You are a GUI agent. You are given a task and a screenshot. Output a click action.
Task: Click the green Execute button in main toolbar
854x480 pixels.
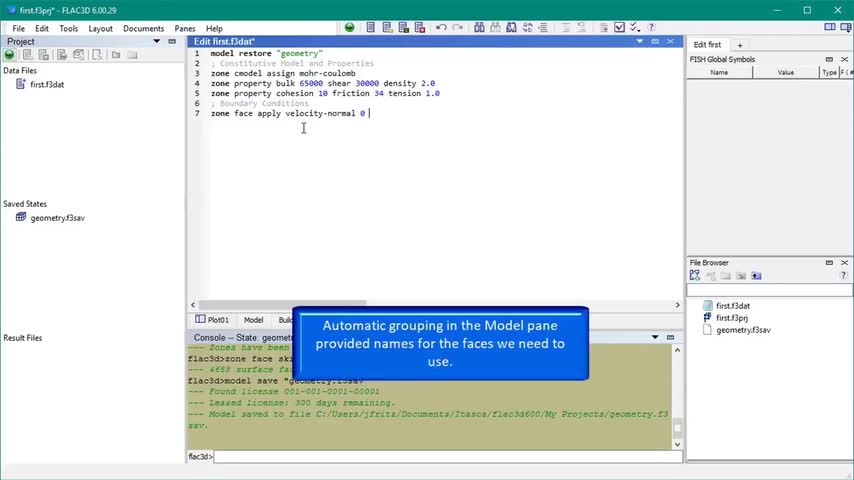tap(350, 27)
